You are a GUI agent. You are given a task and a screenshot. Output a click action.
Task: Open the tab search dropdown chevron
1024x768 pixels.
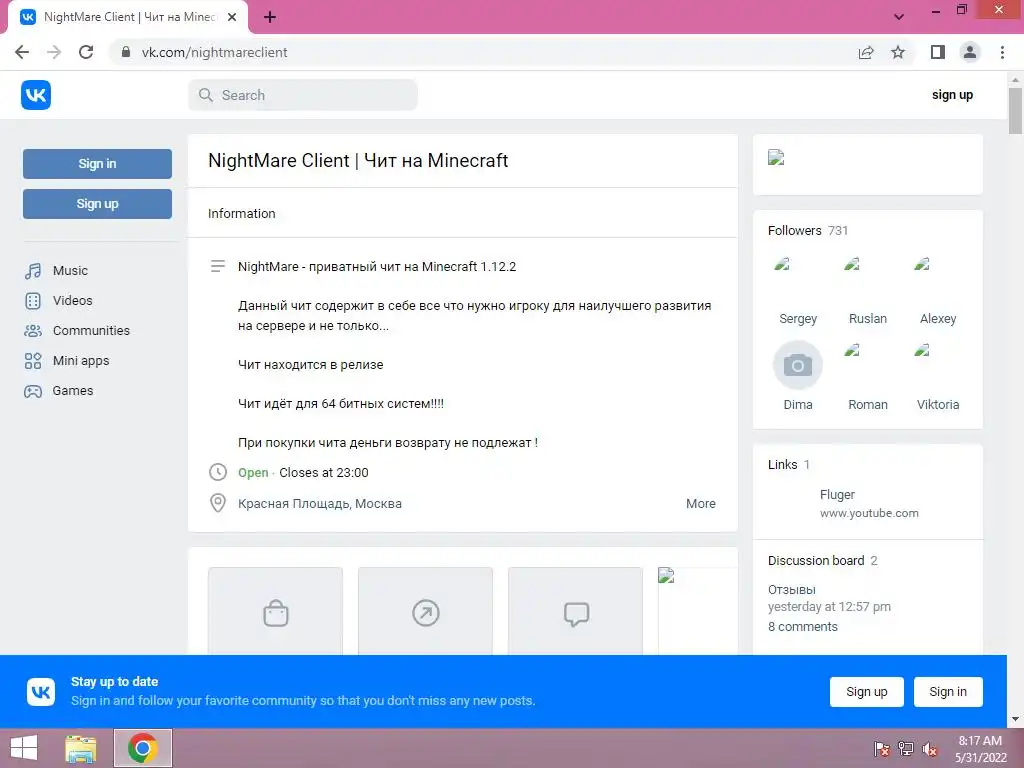pyautogui.click(x=899, y=17)
